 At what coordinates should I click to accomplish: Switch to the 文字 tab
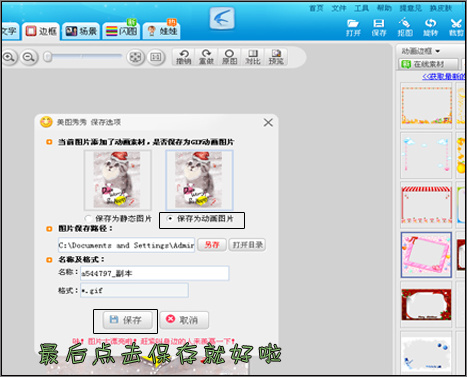9,32
